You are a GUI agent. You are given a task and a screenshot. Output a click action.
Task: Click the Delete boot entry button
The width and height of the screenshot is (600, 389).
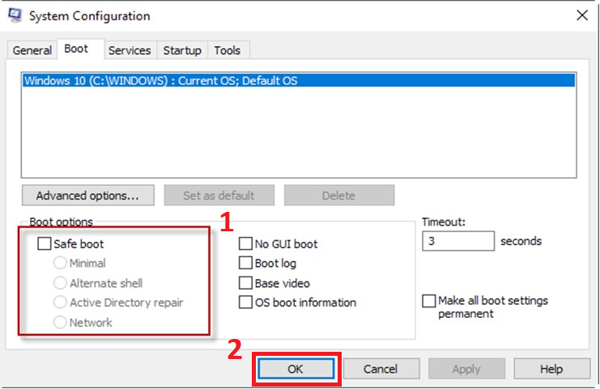point(339,195)
